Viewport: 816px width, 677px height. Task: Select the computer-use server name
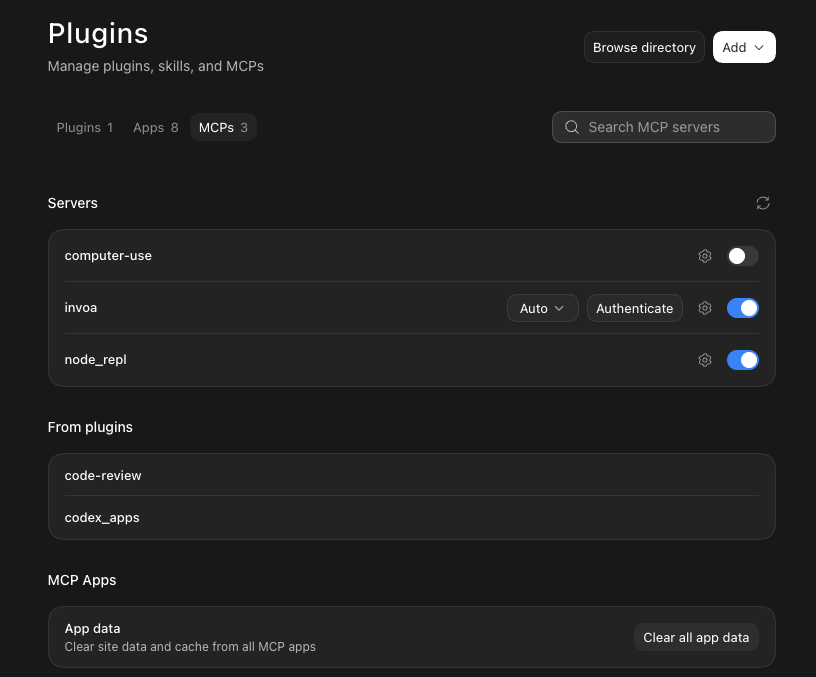point(108,256)
